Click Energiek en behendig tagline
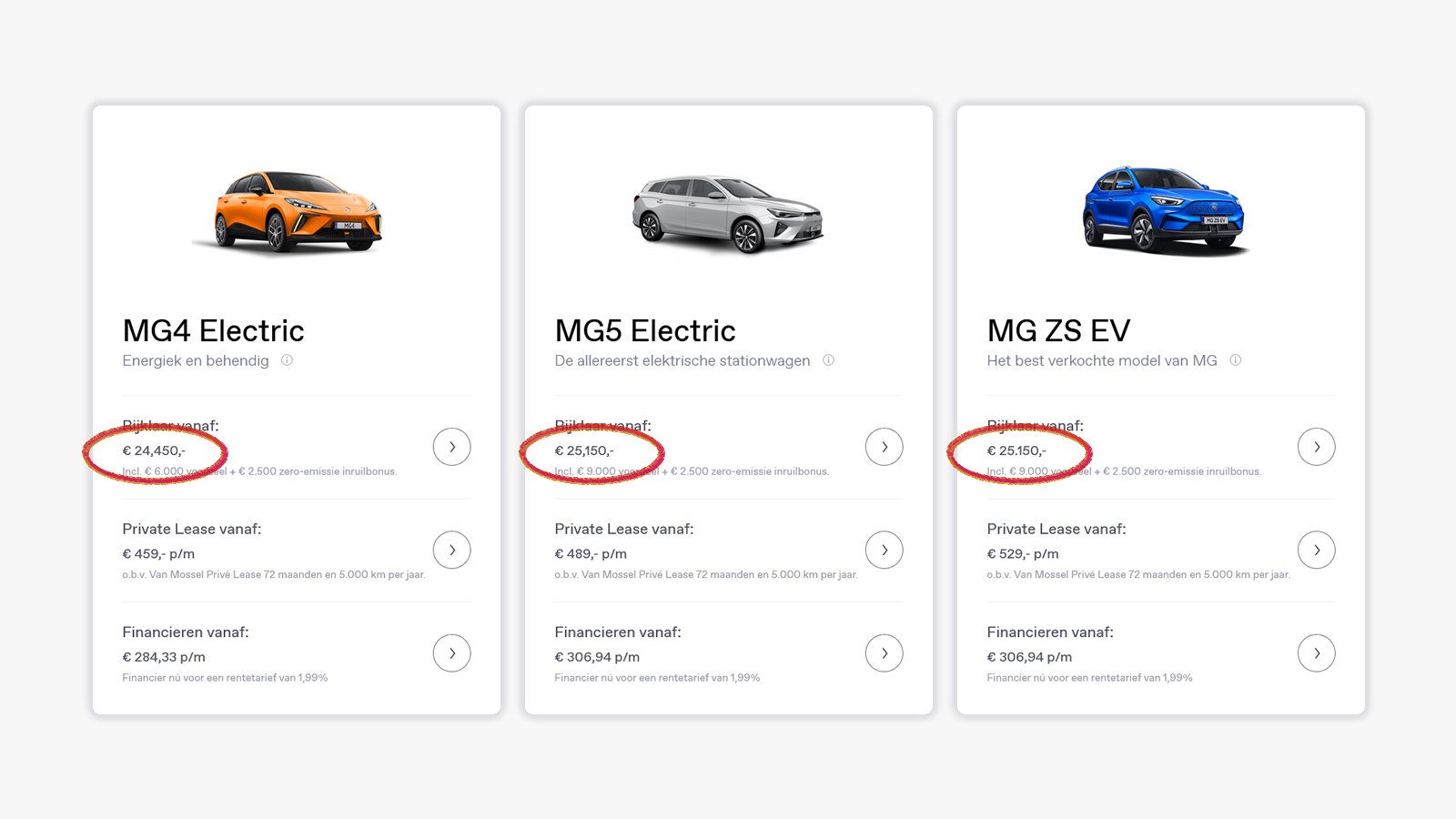The width and height of the screenshot is (1456, 819). click(196, 360)
